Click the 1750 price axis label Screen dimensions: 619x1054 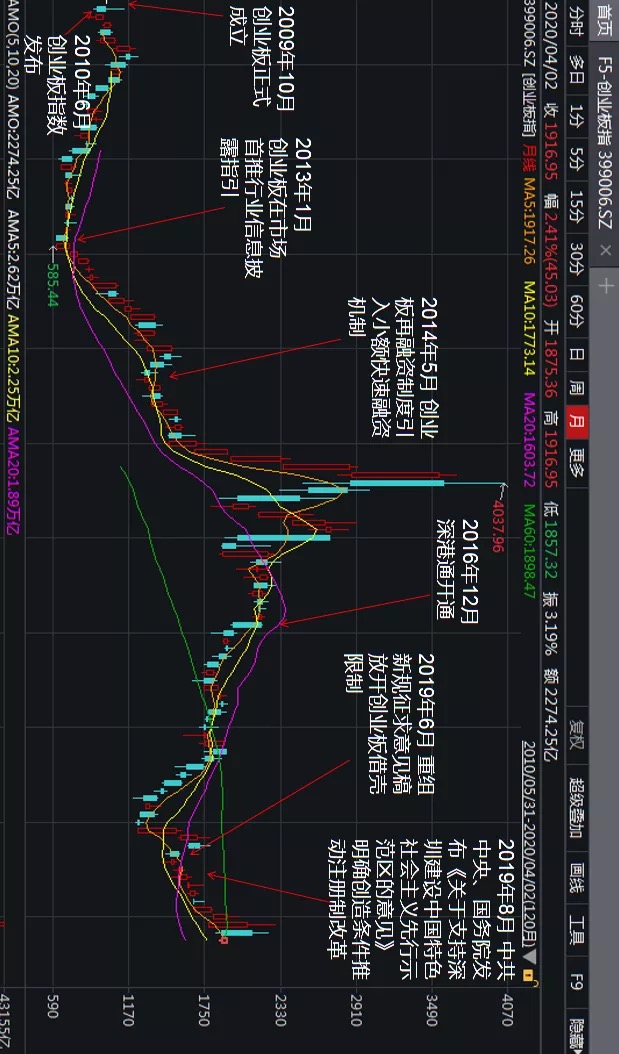coord(205,1010)
